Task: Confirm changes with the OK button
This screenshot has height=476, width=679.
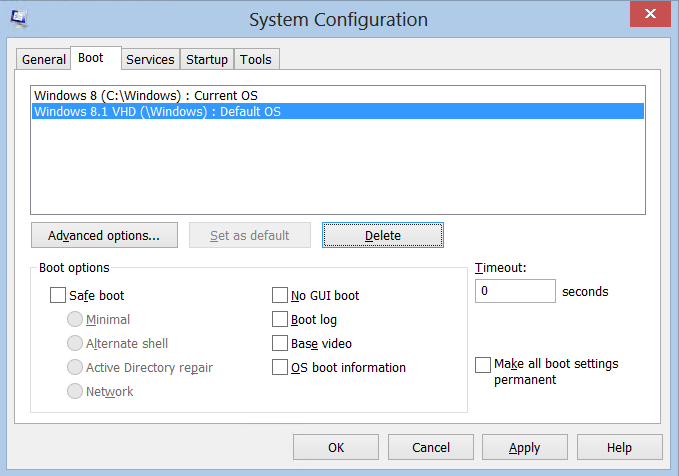Action: (336, 447)
